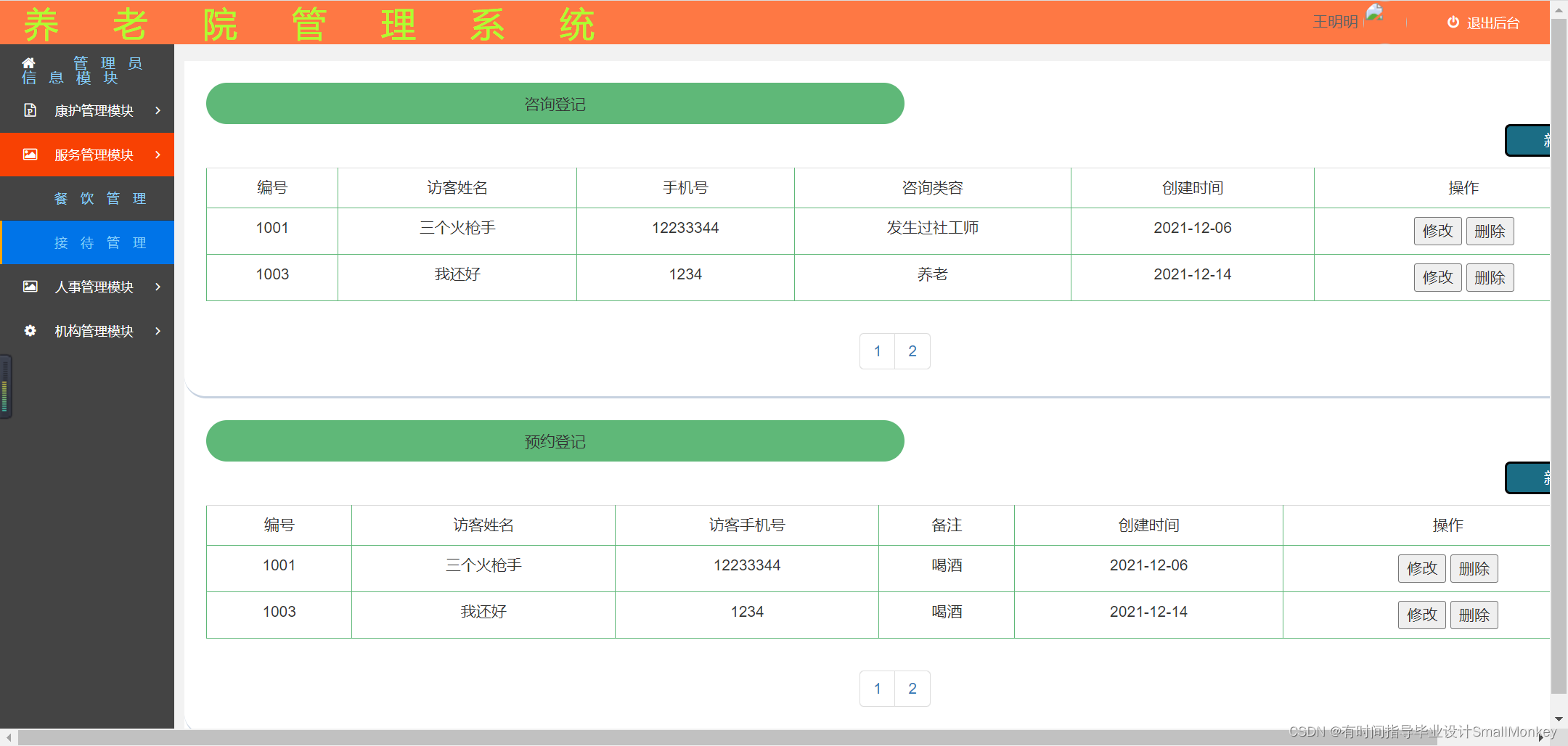Click the power icon beside 退出后台
Image resolution: width=1568 pixels, height=746 pixels.
[x=1453, y=22]
